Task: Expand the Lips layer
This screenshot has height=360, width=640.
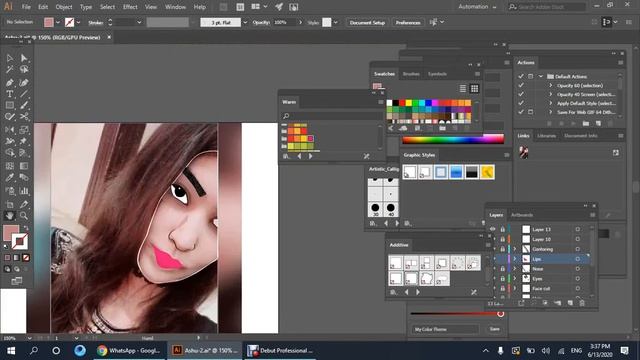Action: point(515,259)
